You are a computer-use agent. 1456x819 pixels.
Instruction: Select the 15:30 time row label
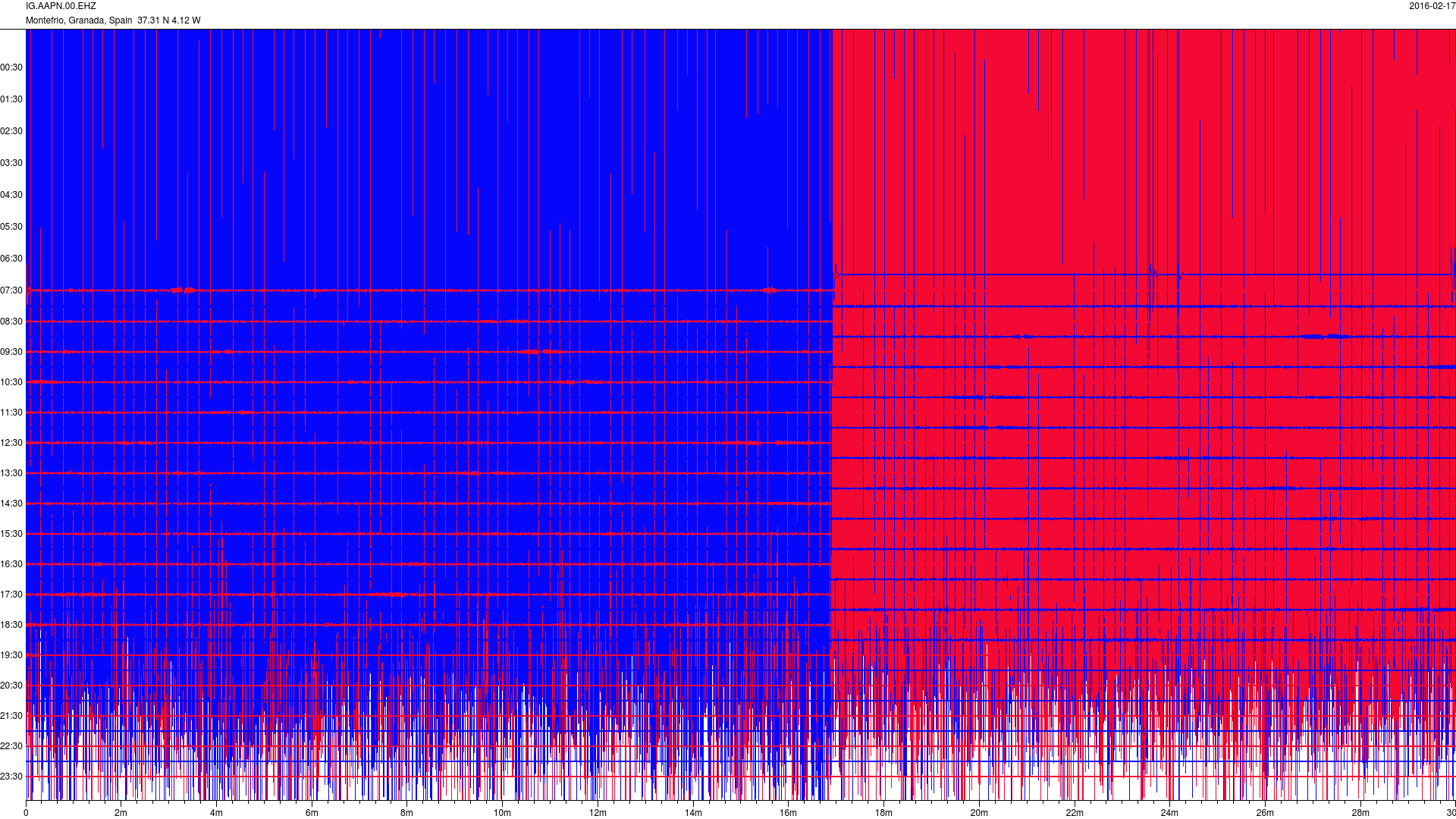point(11,534)
